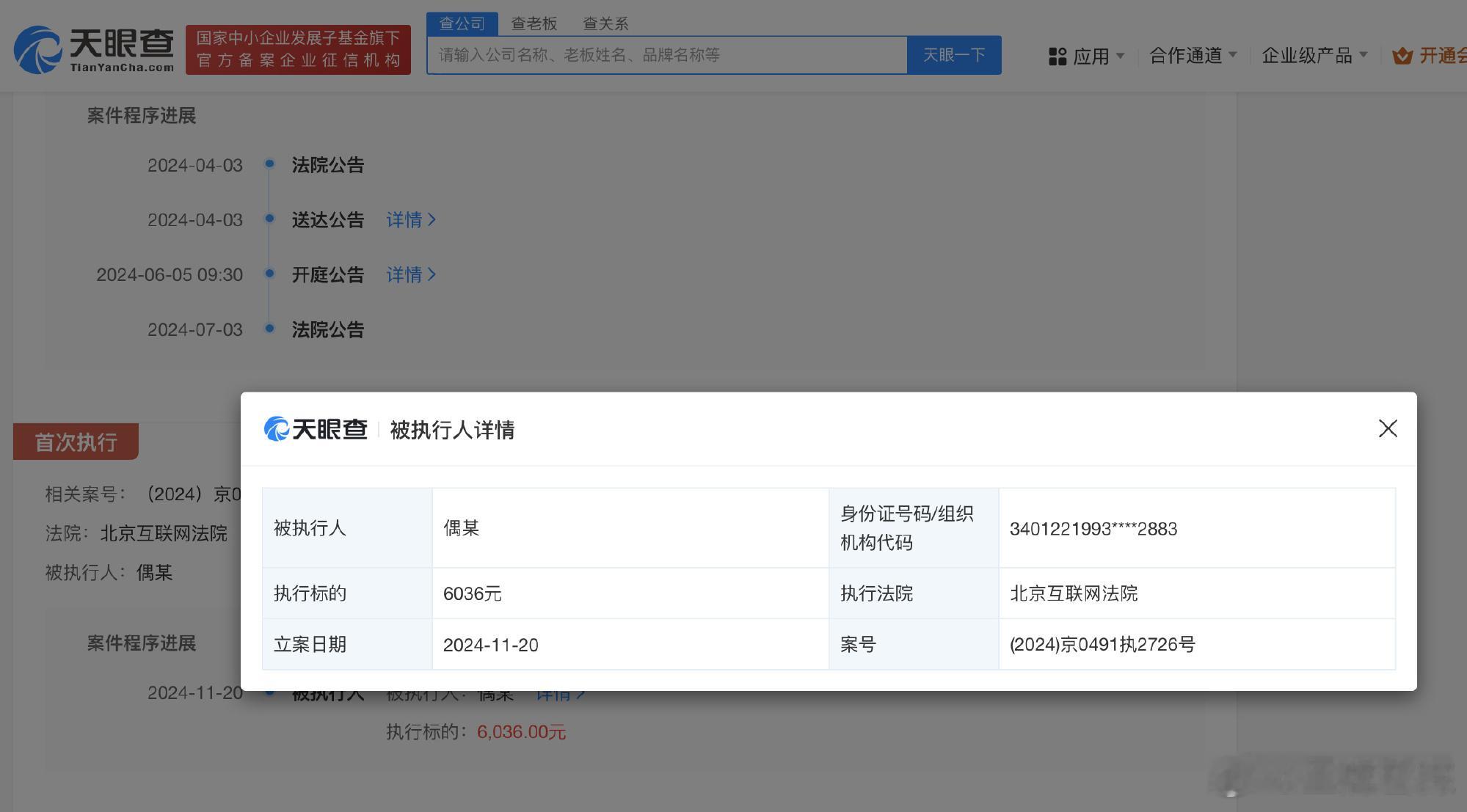Open 详情 link for 送达公告

411,219
